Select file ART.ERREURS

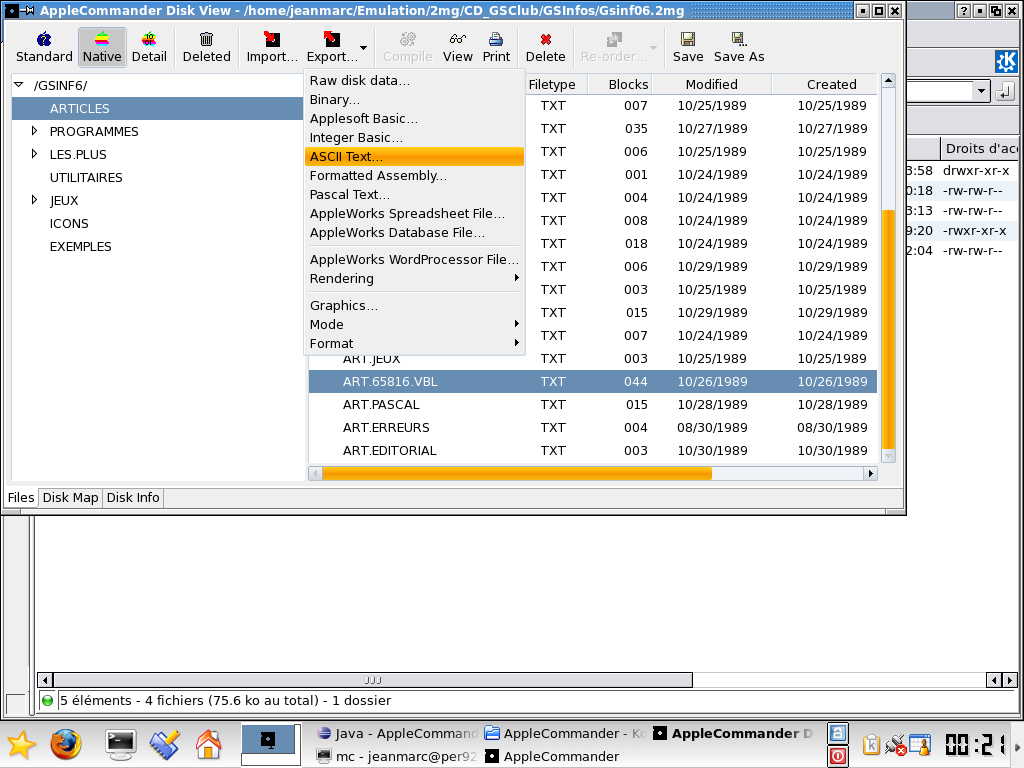386,427
